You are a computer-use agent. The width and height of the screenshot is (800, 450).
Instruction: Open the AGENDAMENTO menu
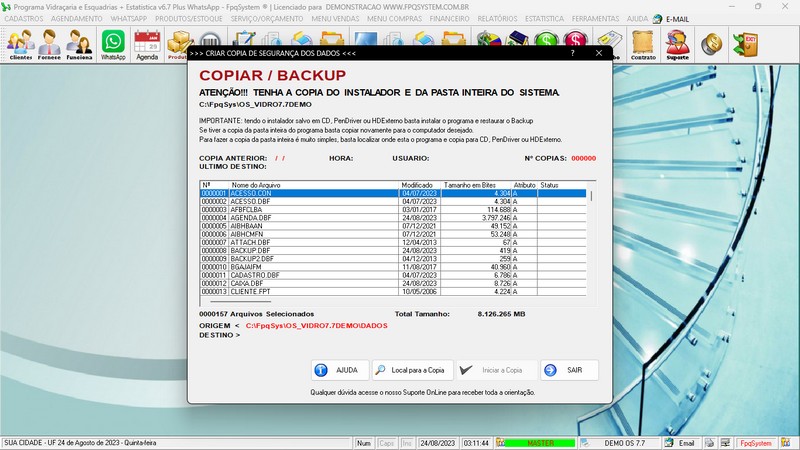click(77, 19)
